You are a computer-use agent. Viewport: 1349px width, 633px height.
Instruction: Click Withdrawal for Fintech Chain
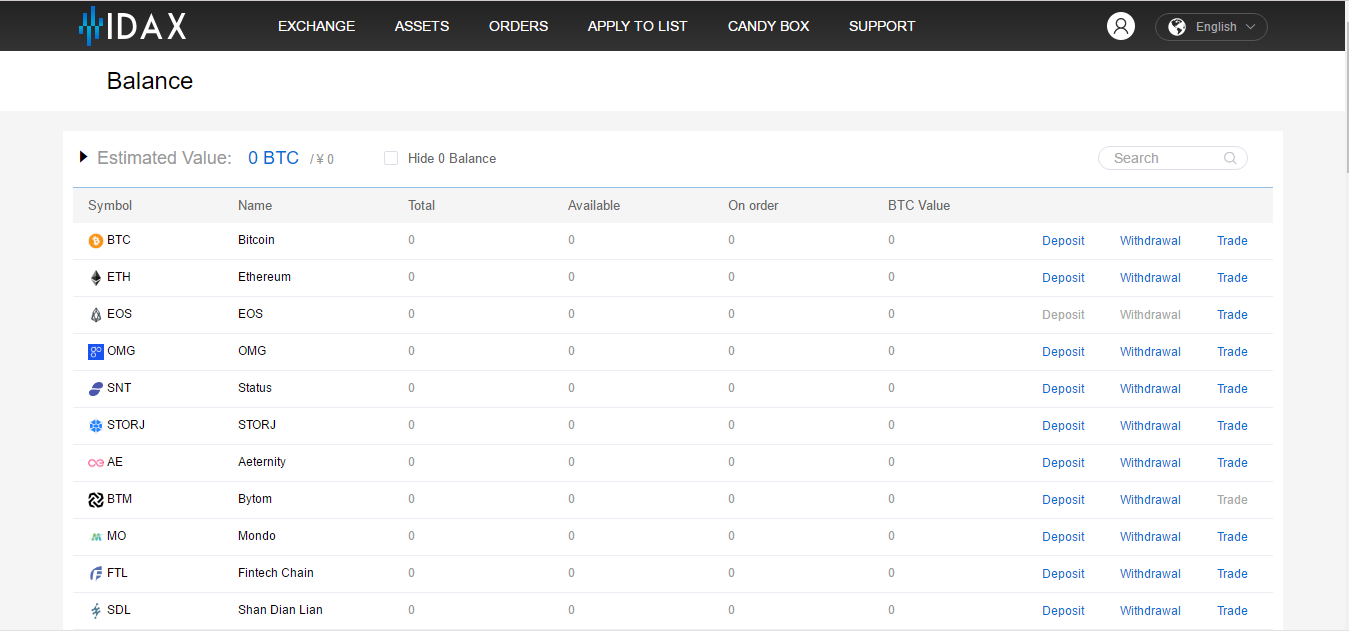[x=1150, y=574]
